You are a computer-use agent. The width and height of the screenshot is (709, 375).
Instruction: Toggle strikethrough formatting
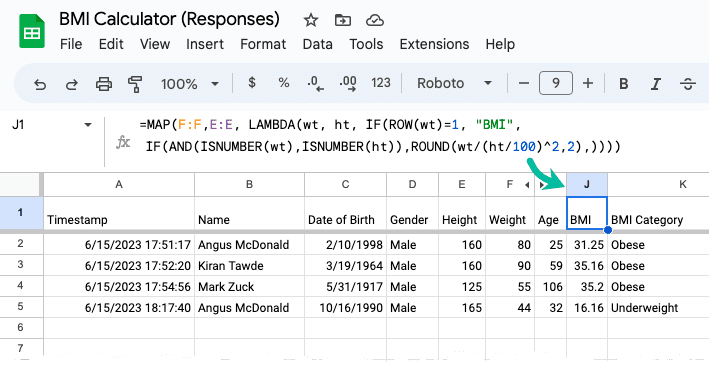688,84
